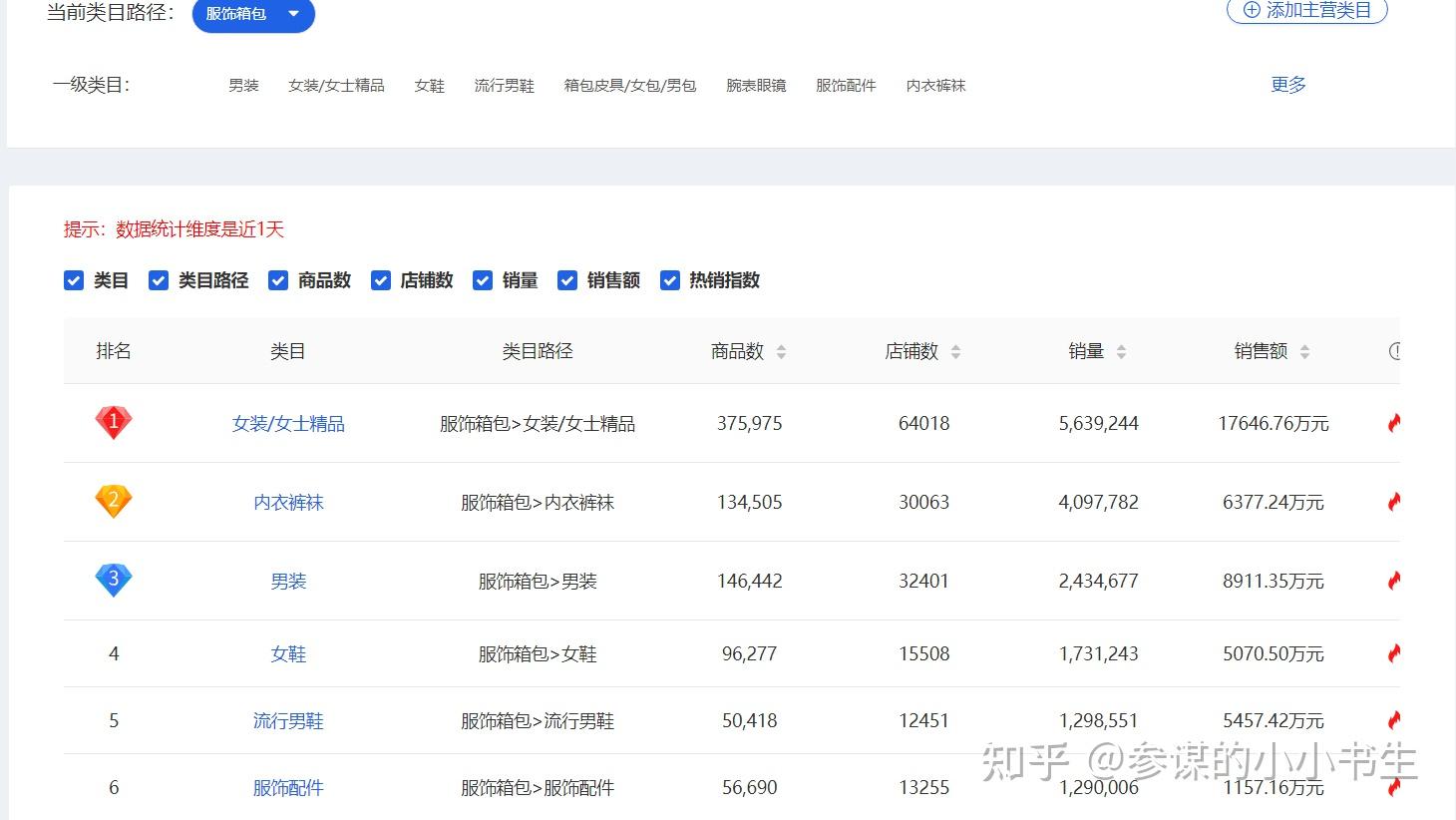Toggle the 商品数 column checkbox
The image size is (1456, 820).
(x=278, y=280)
